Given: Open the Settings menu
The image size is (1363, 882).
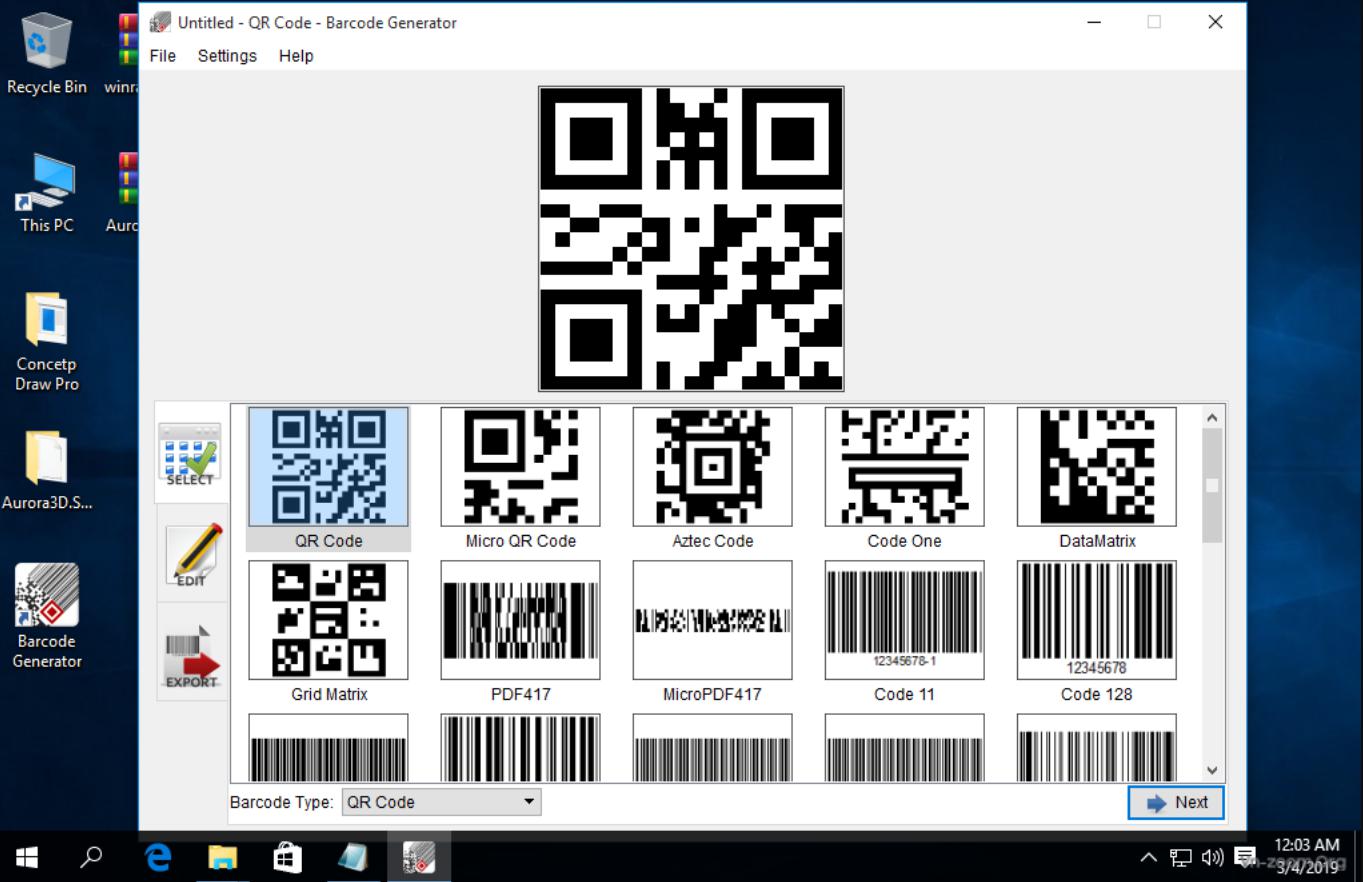Looking at the screenshot, I should tap(227, 56).
